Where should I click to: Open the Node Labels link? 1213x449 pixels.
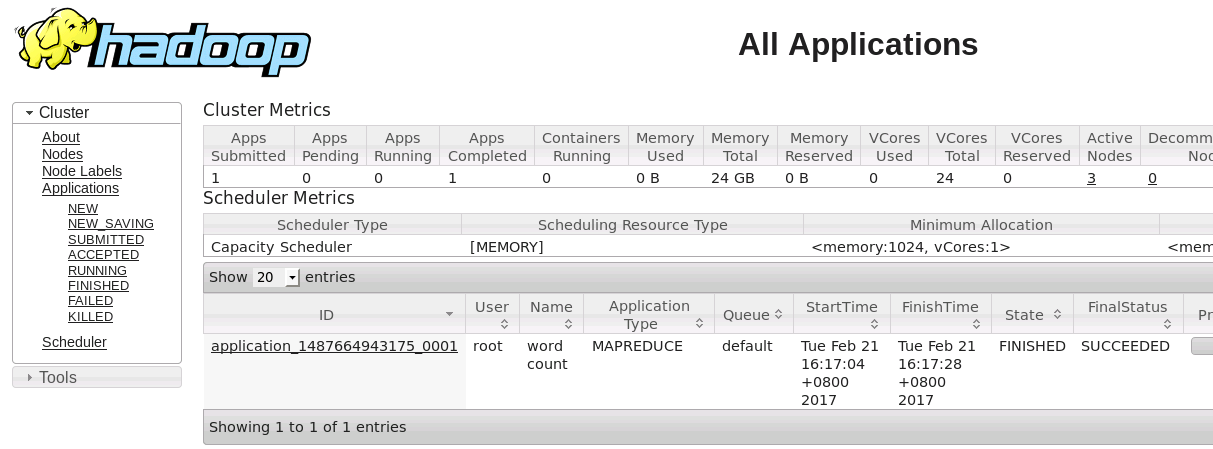pos(82,171)
